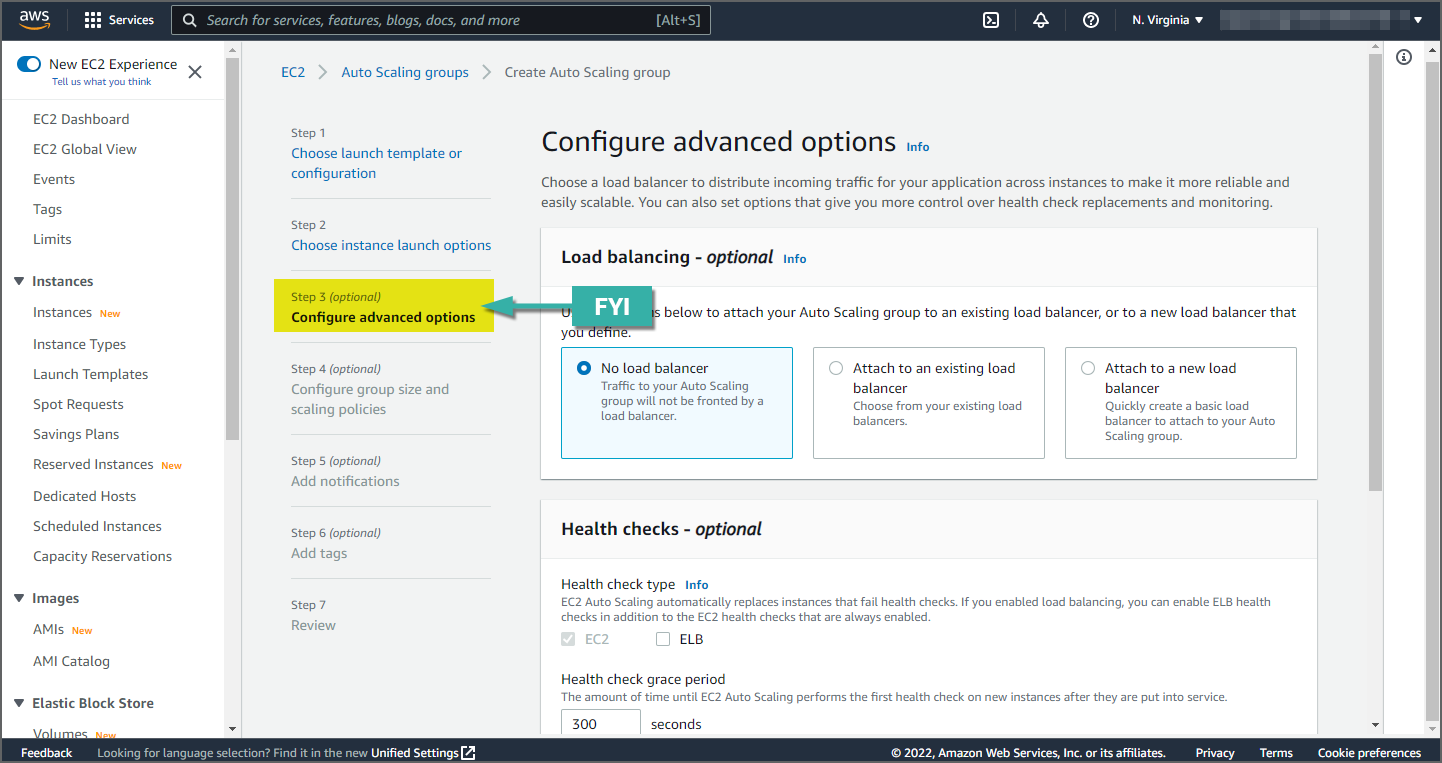
Task: Open the N. Virginia region dropdown
Action: point(1167,20)
